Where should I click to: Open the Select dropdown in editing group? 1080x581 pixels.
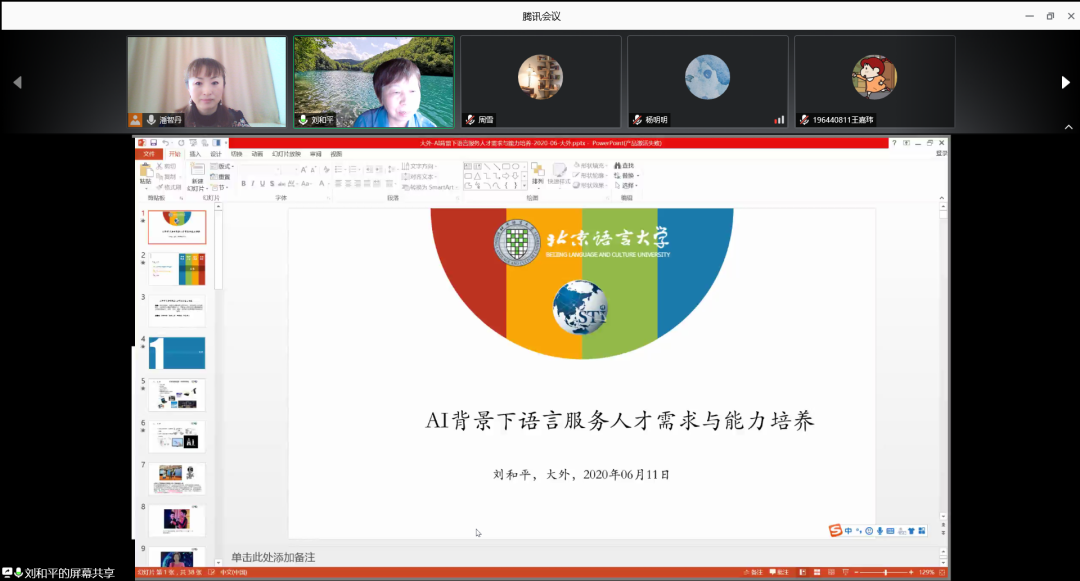tap(627, 185)
